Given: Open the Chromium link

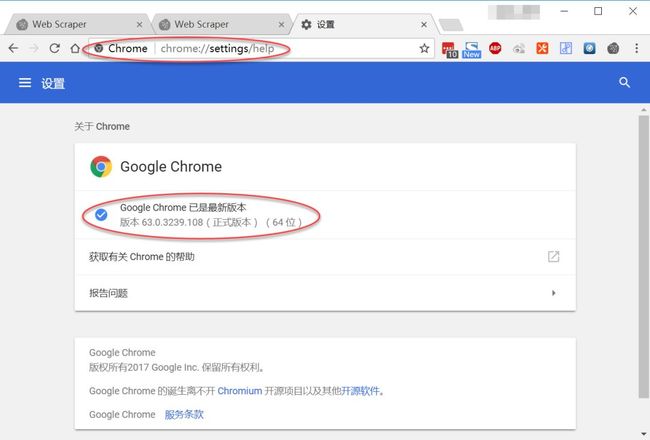Looking at the screenshot, I should click(240, 391).
